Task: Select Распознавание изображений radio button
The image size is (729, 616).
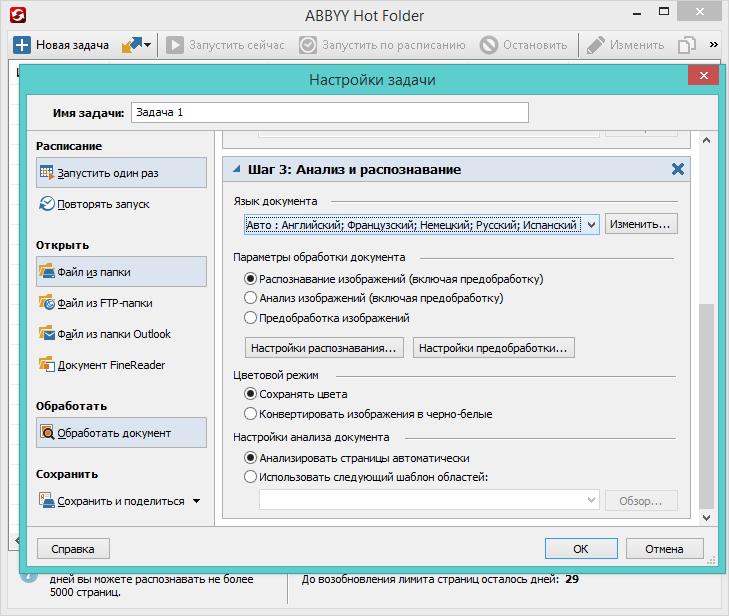Action: [x=251, y=278]
